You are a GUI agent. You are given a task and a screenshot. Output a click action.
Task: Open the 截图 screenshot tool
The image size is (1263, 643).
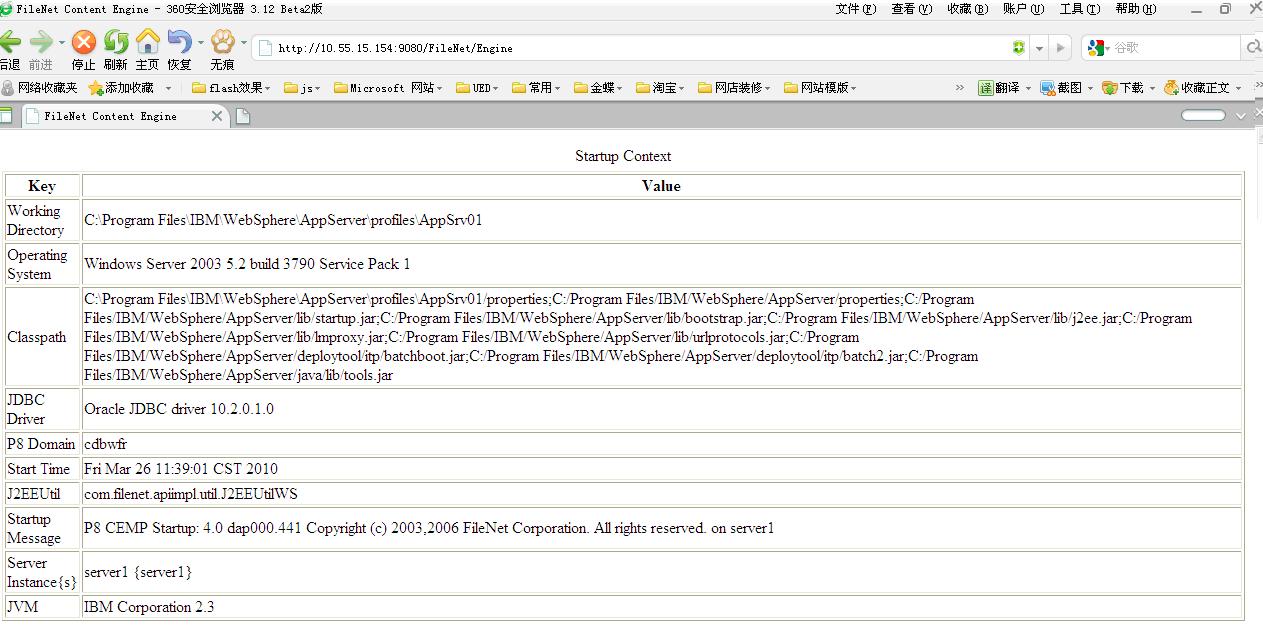click(x=1061, y=88)
